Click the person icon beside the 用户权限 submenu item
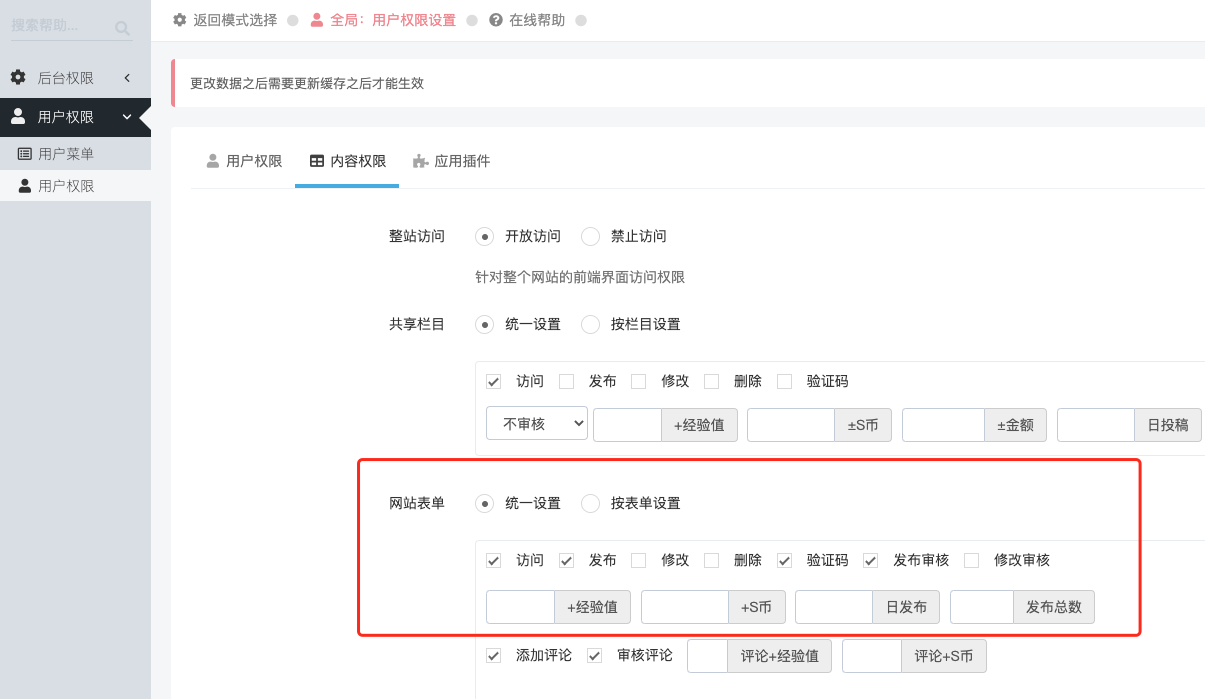Image resolution: width=1205 pixels, height=699 pixels. click(x=25, y=186)
